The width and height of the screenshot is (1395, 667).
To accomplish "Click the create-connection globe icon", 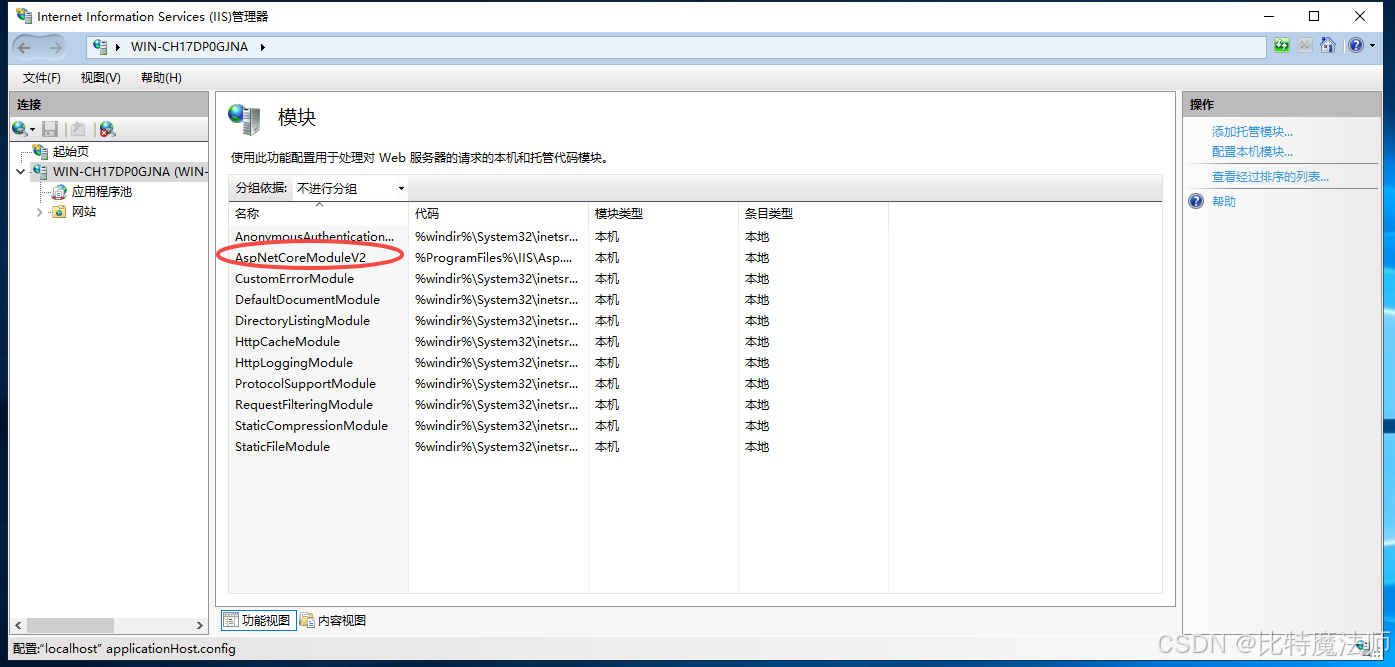I will [19, 129].
